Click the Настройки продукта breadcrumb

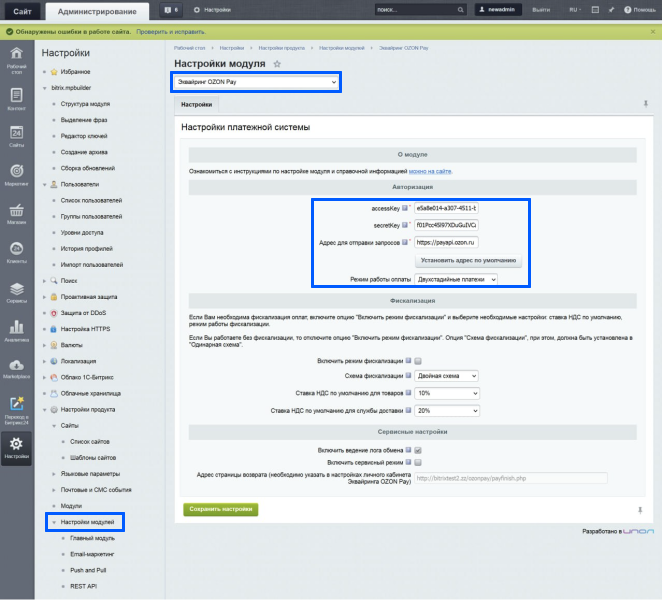[x=281, y=48]
